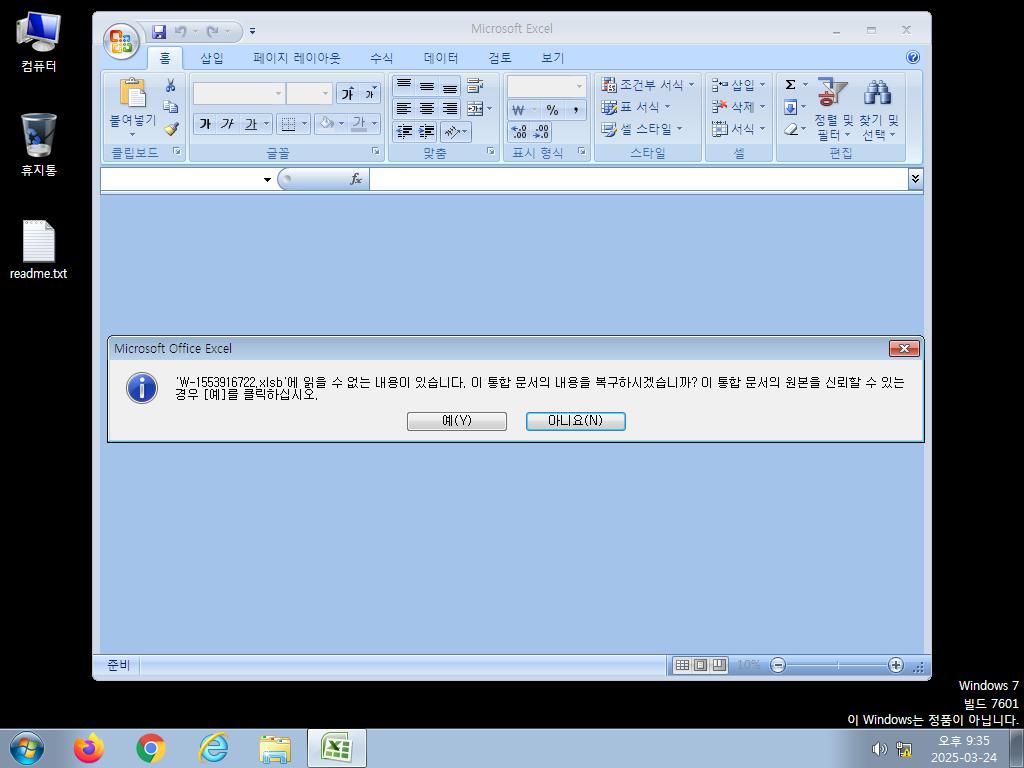Click the Bottom Align icon
Screen dimensions: 1024x768
pyautogui.click(x=449, y=86)
